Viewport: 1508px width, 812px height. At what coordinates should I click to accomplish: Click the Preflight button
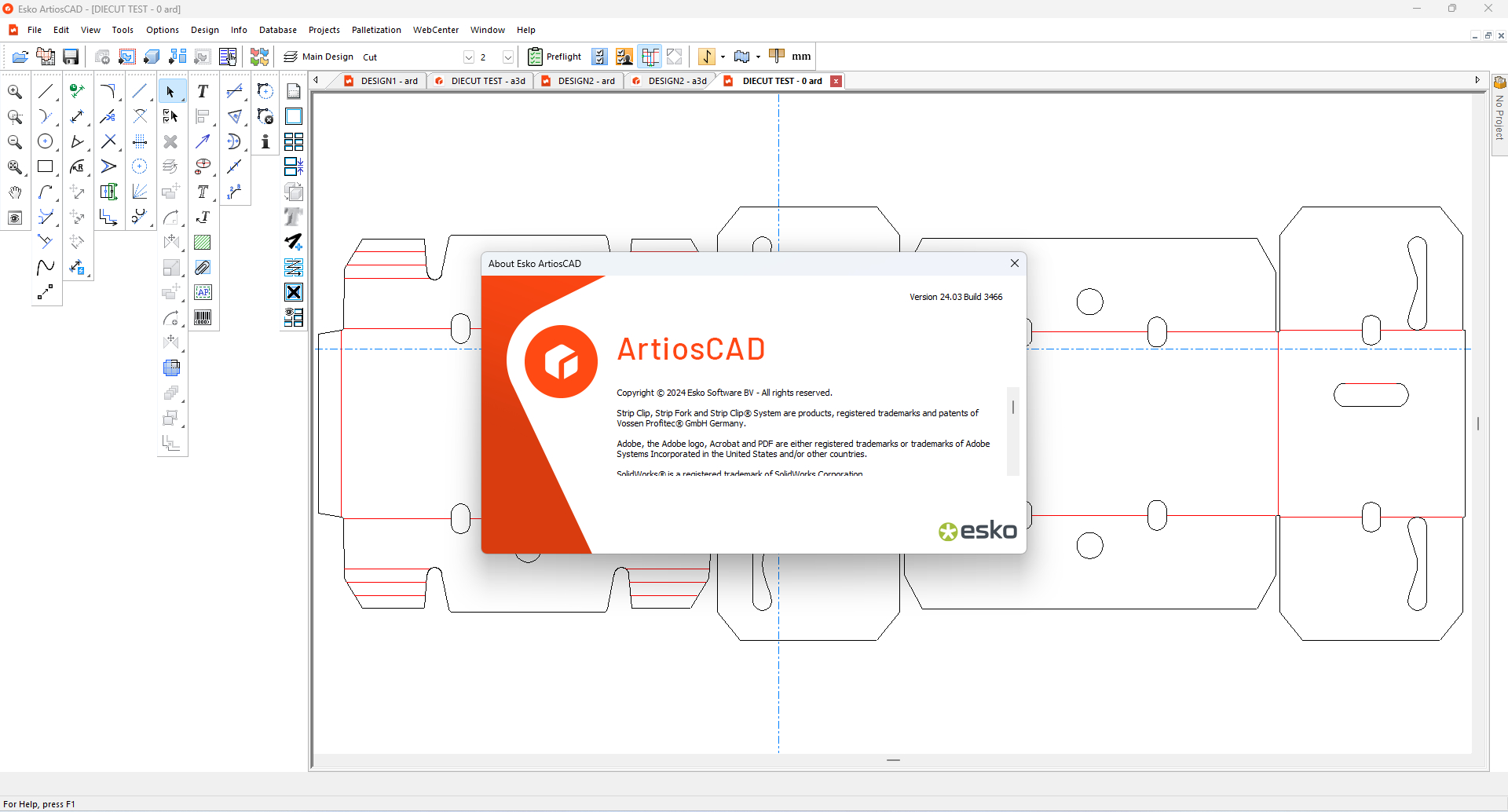point(555,57)
